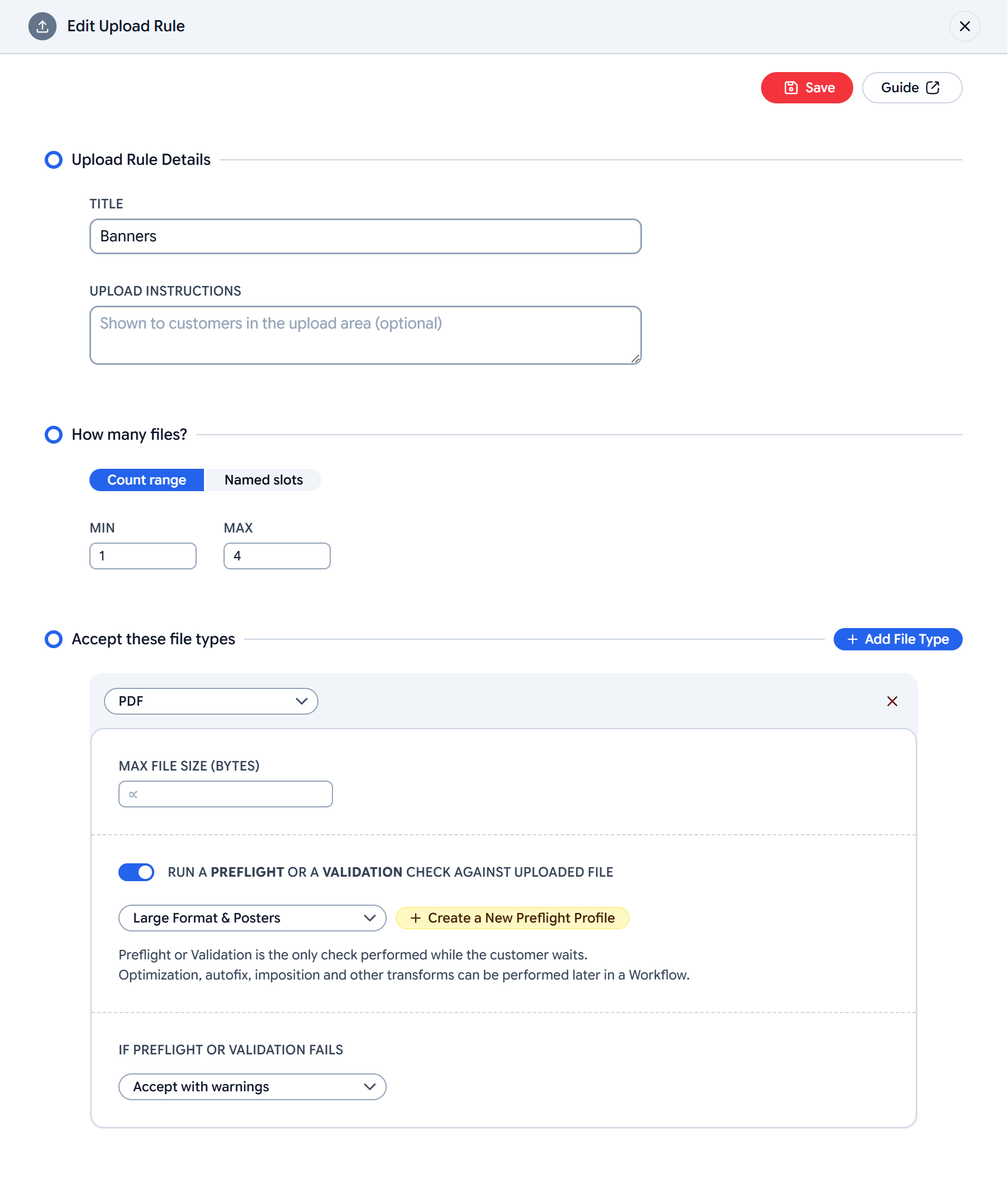The width and height of the screenshot is (1008, 1179).
Task: Switch to Named slots mode
Action: (x=263, y=479)
